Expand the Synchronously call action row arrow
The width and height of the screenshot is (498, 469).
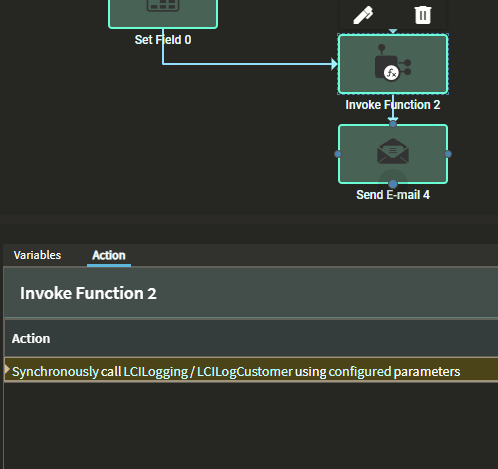pyautogui.click(x=7, y=369)
